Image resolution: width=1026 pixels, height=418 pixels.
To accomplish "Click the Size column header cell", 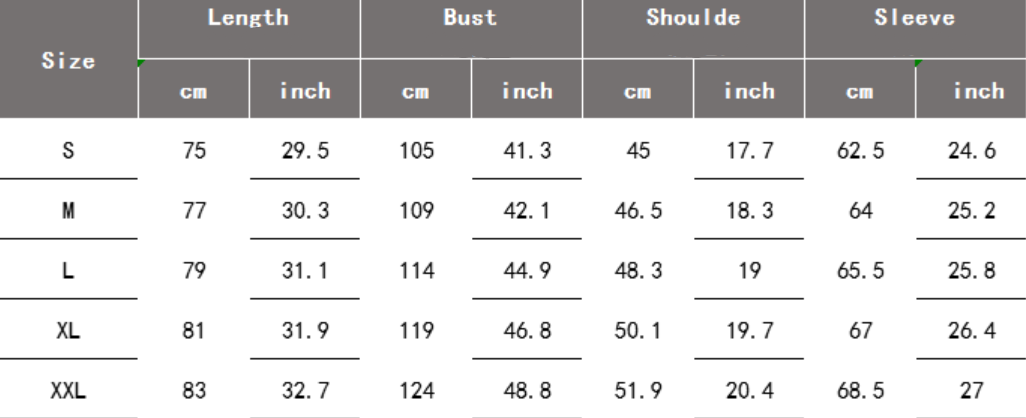I will coord(67,59).
